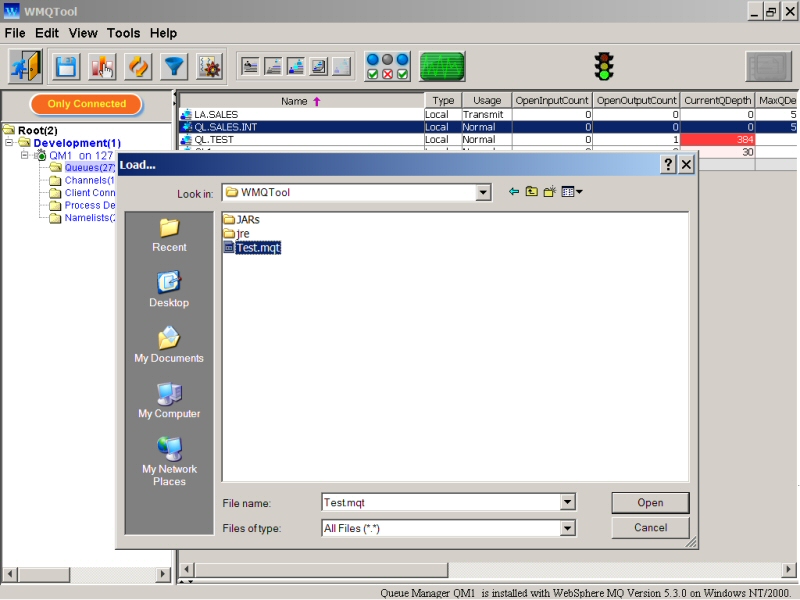Click the OpenOutputCount column header

click(636, 101)
